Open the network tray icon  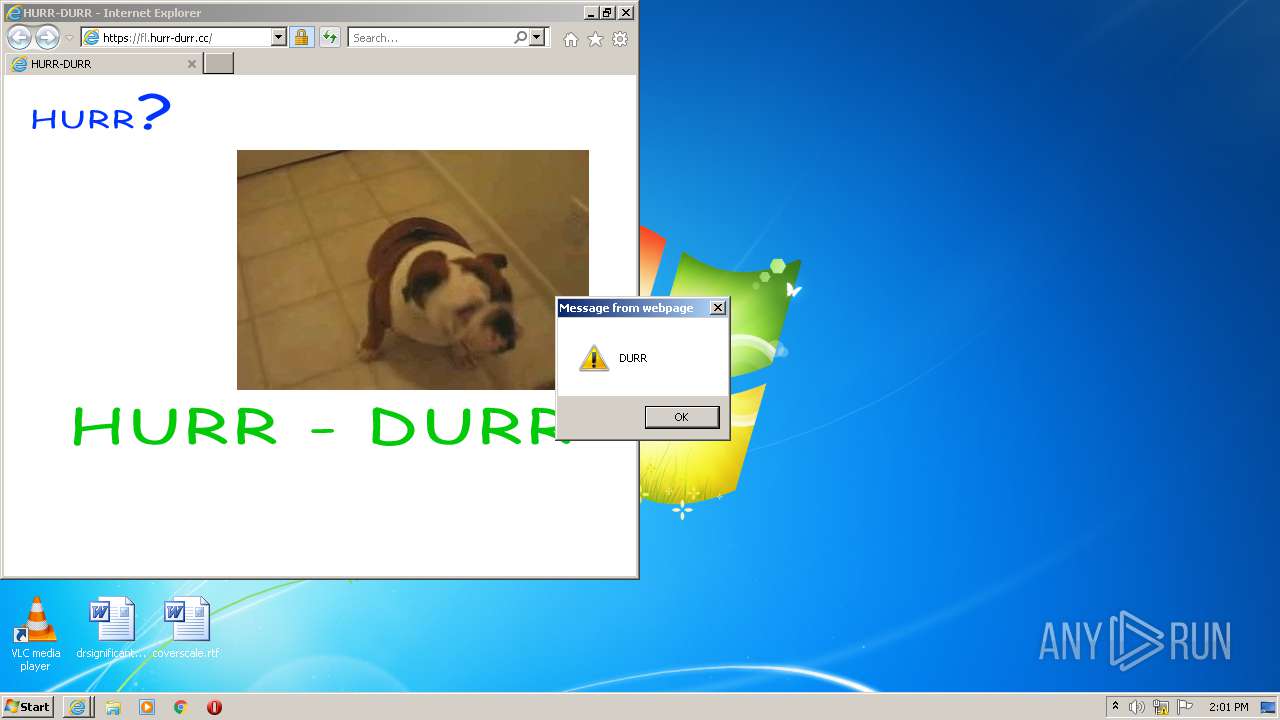pos(1161,707)
